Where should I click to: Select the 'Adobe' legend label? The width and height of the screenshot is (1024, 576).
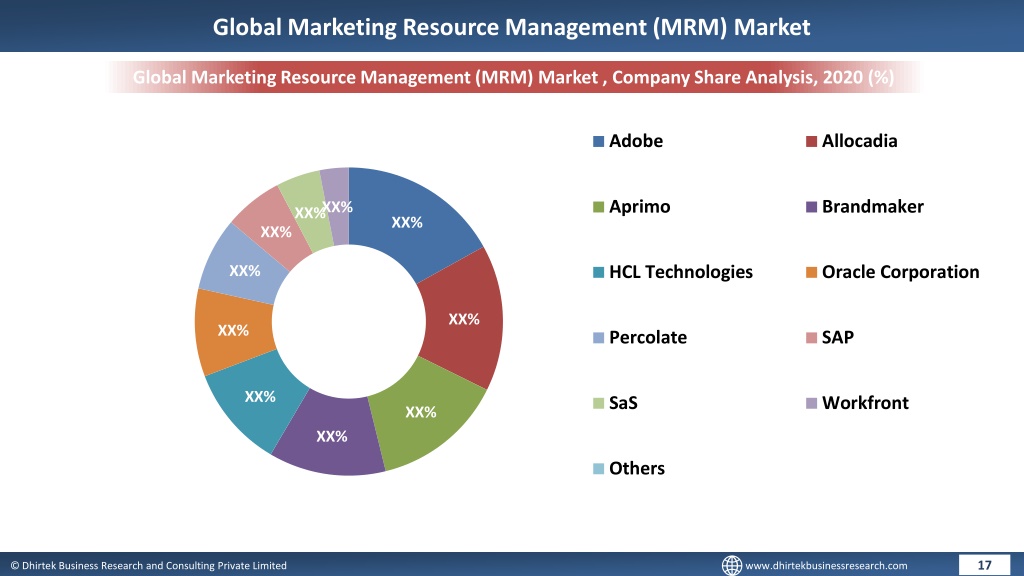click(635, 141)
